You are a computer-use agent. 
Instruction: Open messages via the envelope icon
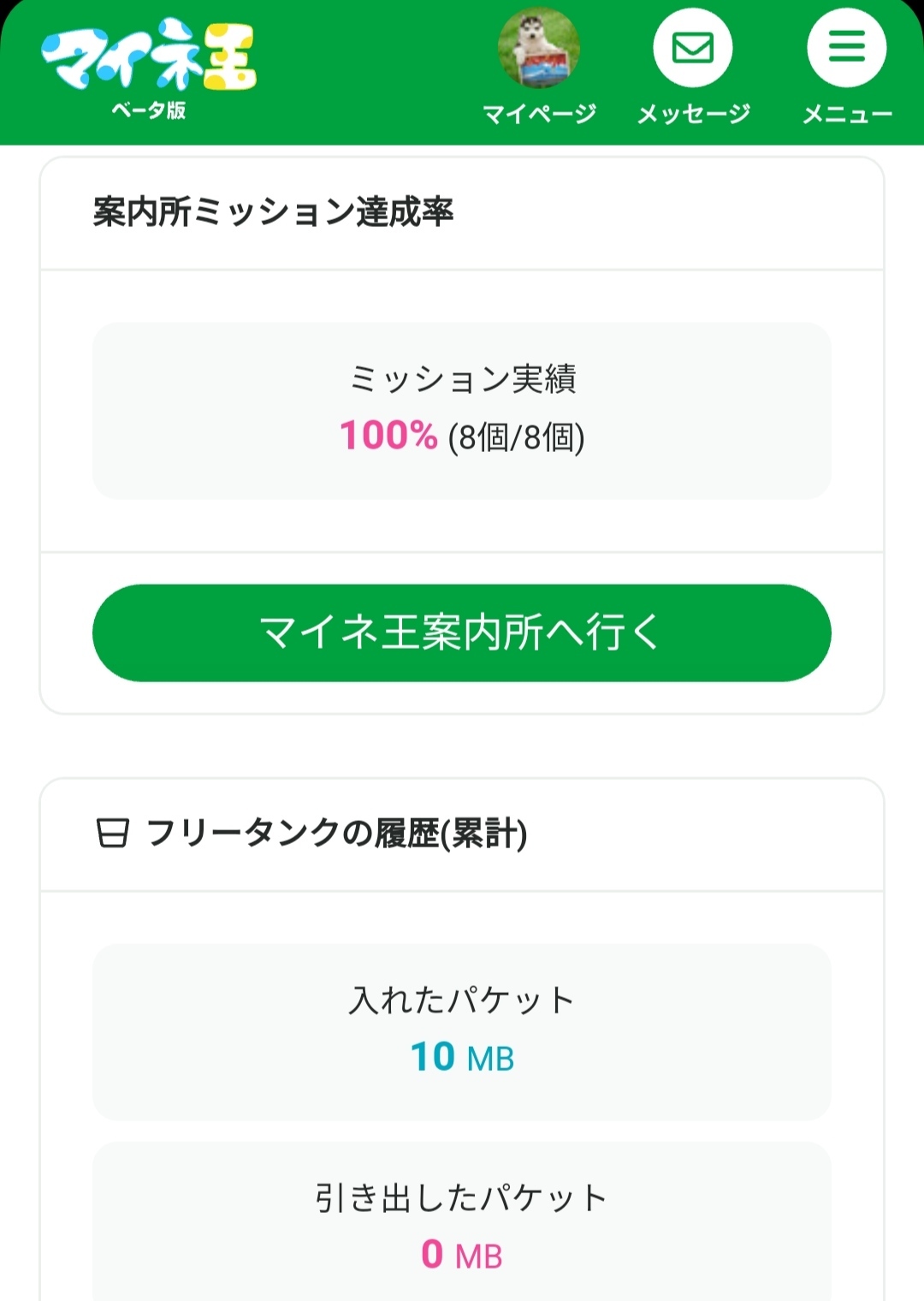point(693,48)
